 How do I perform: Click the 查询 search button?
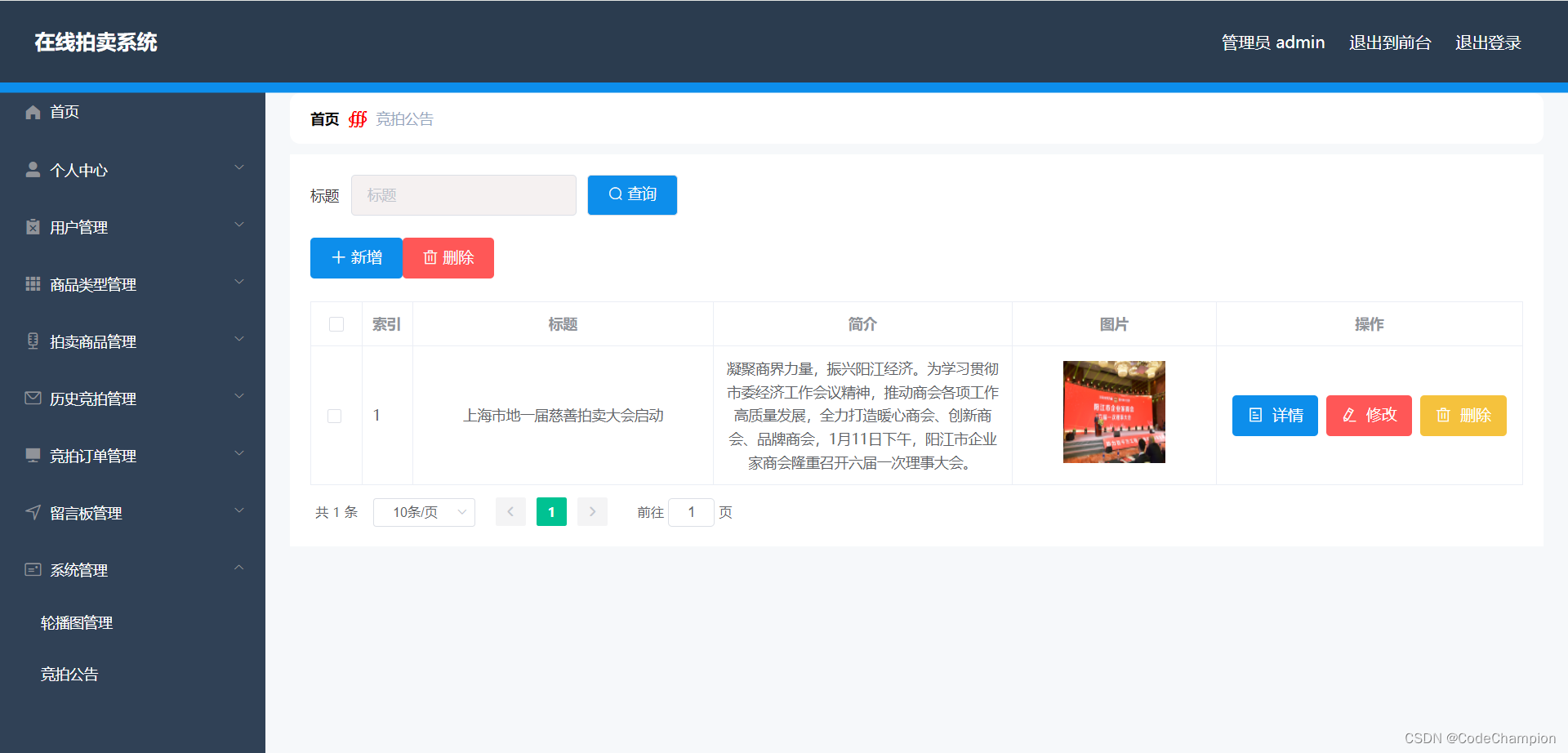[x=631, y=194]
